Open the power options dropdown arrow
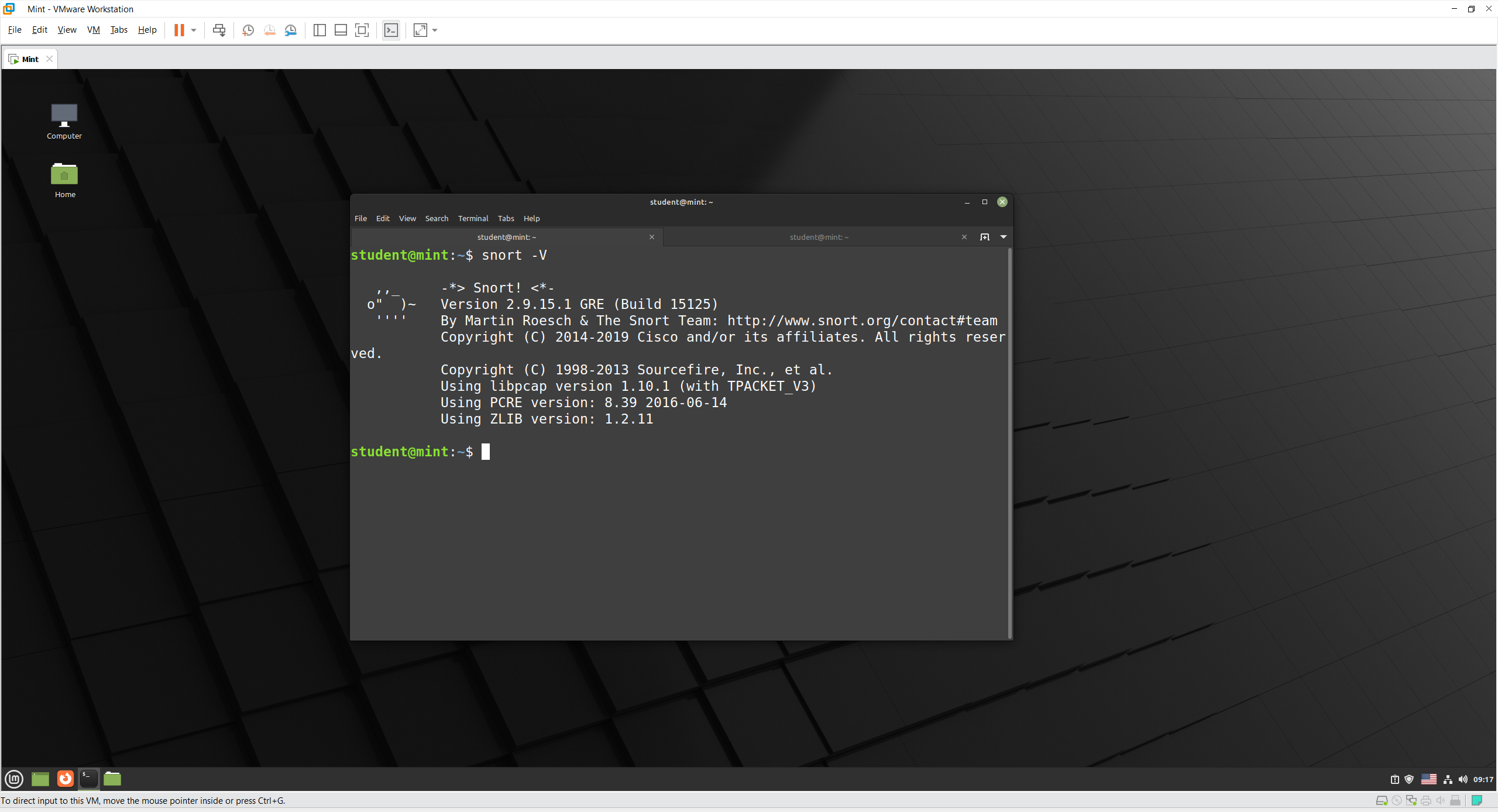The height and width of the screenshot is (812, 1498). click(194, 30)
